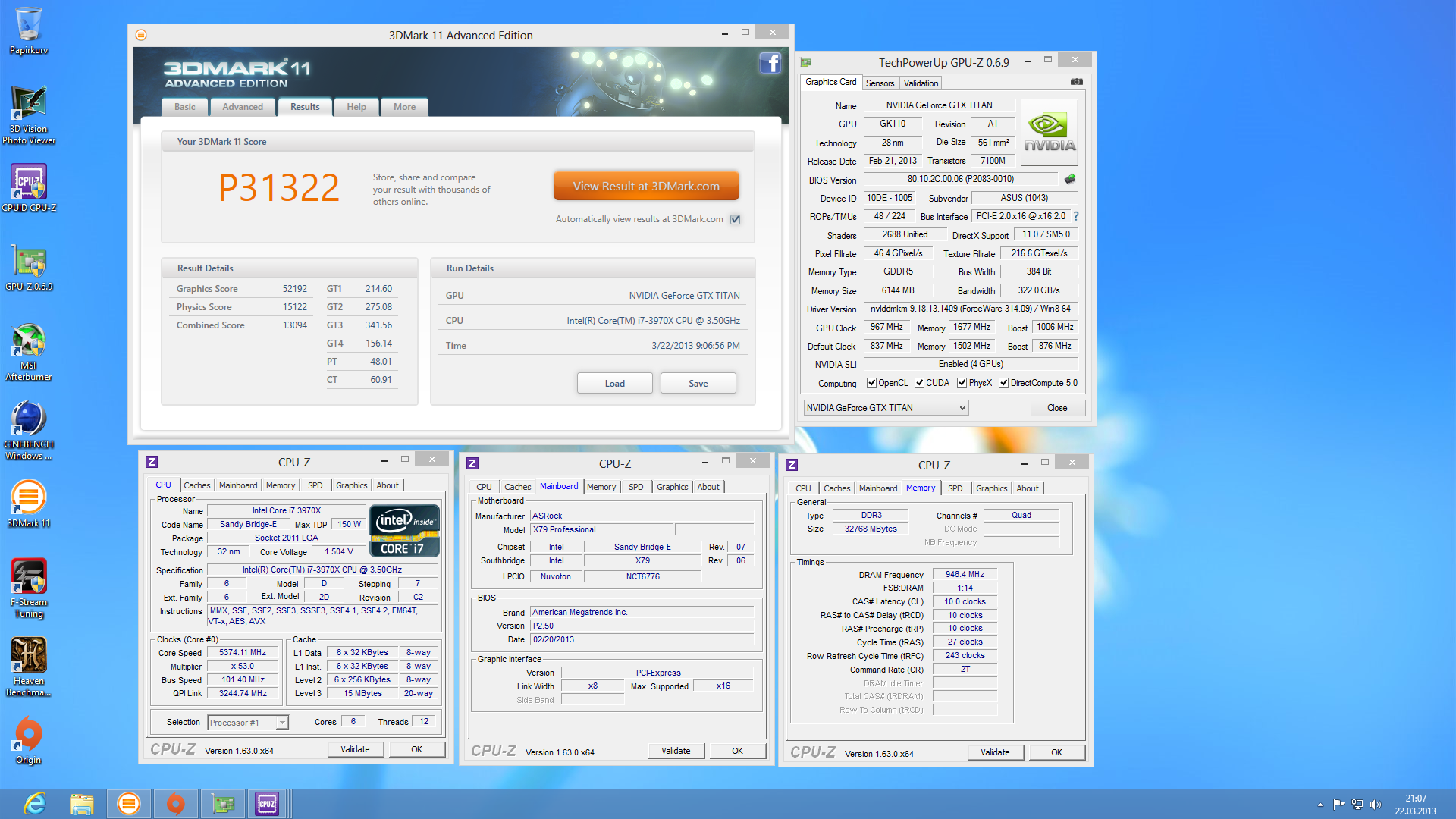Open GPU selection dropdown in GPU-Z

886,408
